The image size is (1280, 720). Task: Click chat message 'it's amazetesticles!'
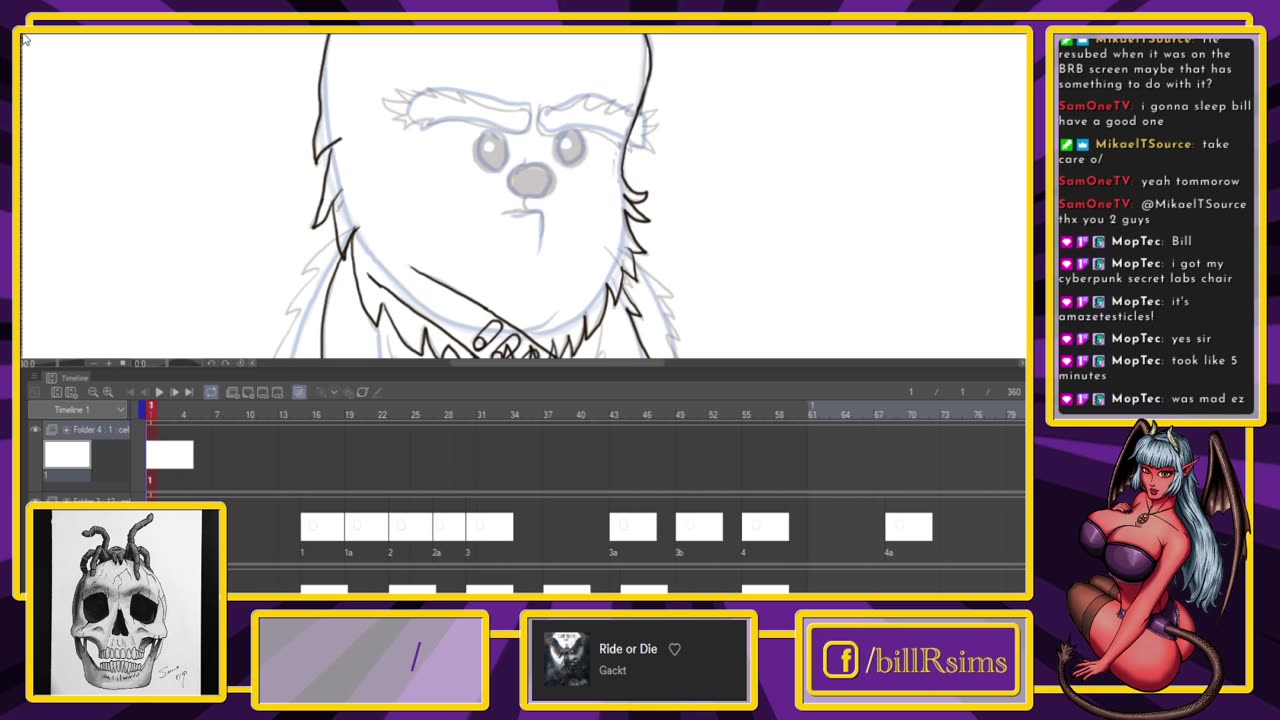pos(1124,308)
